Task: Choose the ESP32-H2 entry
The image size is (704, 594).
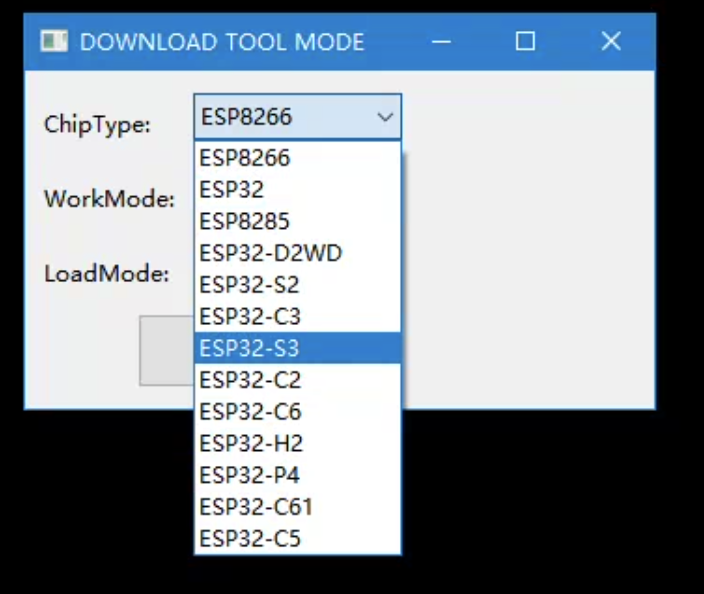Action: [297, 443]
